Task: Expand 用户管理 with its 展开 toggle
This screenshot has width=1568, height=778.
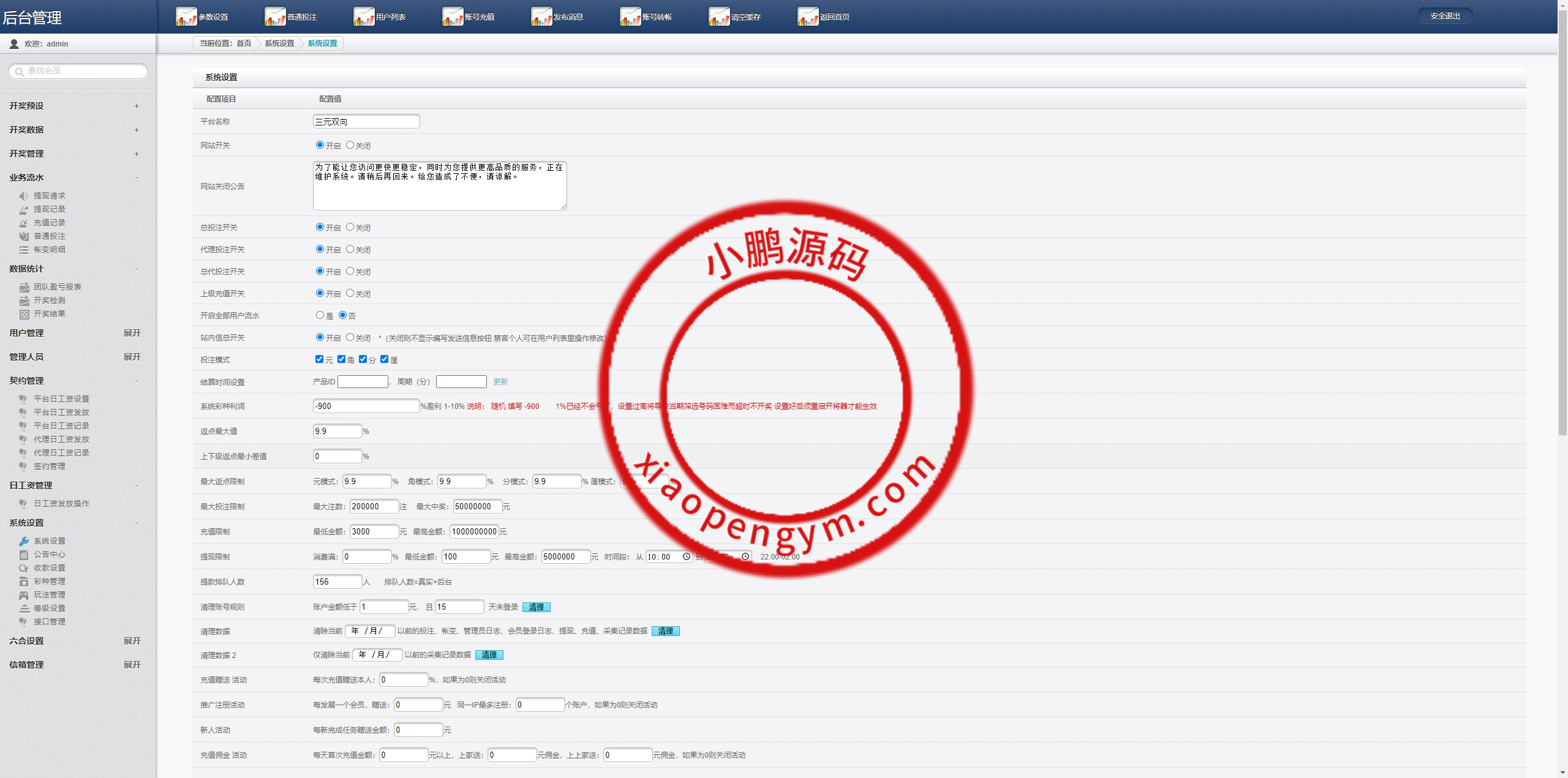Action: [132, 333]
